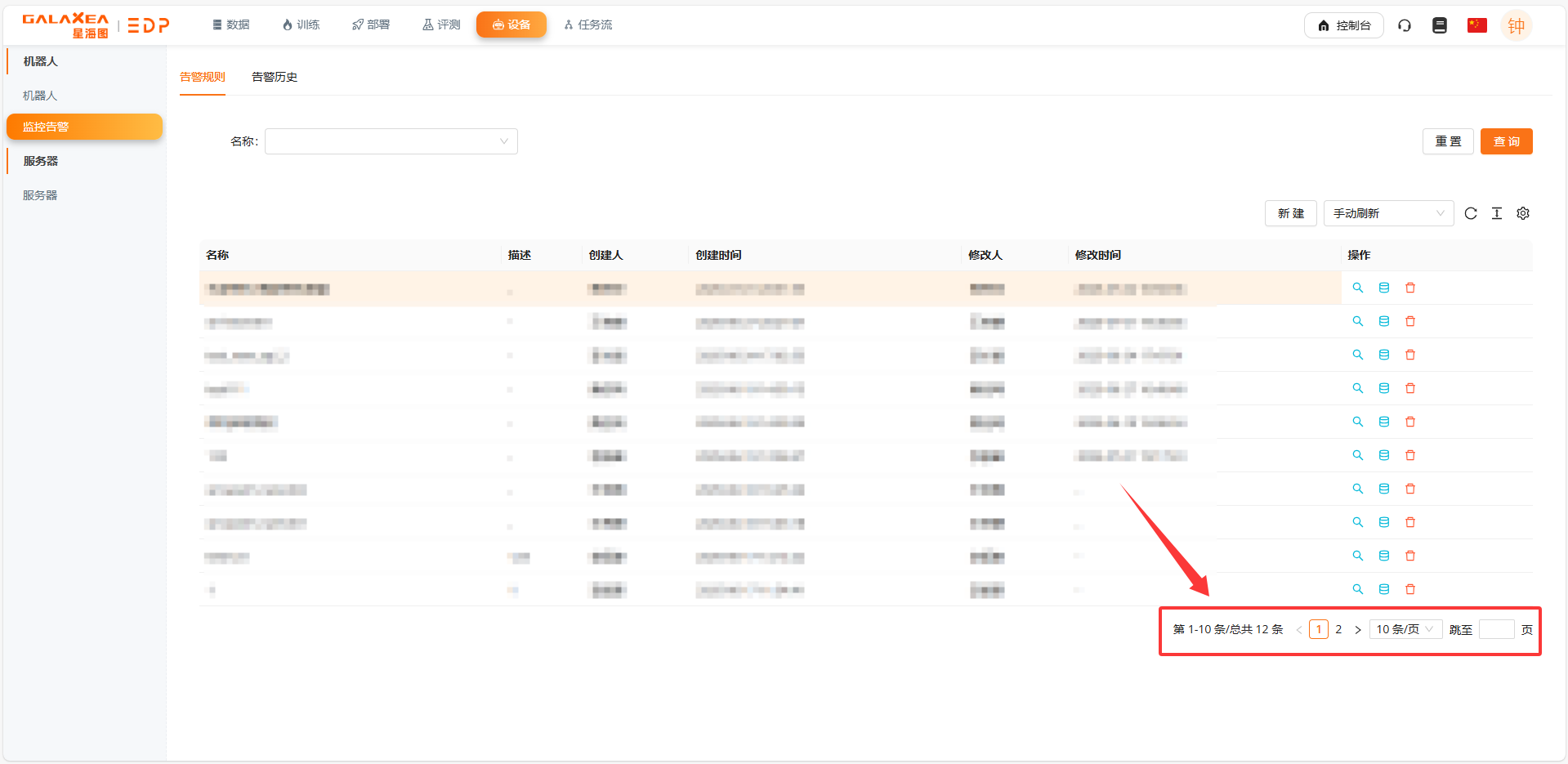Click the 跳至 page number input field

[x=1495, y=629]
